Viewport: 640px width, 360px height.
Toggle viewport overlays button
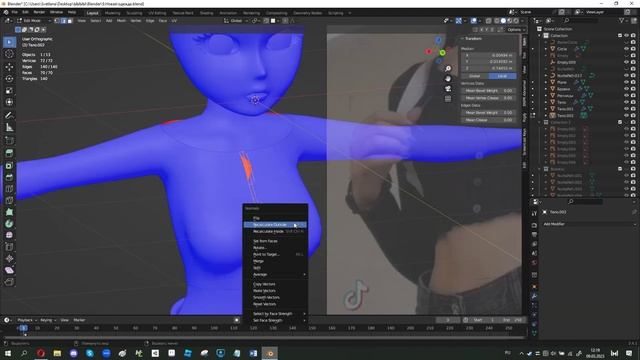(x=473, y=20)
